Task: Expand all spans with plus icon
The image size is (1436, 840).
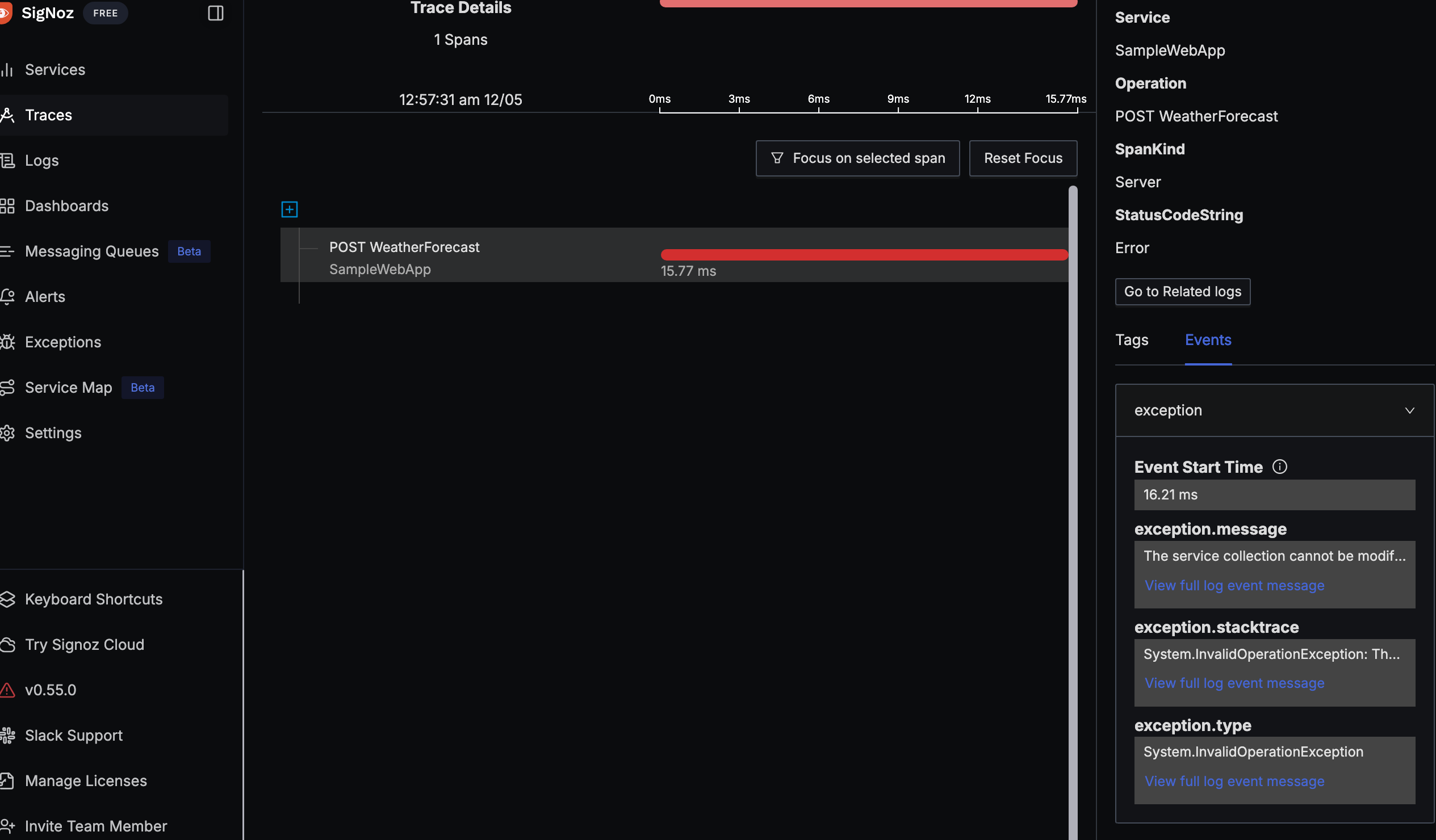Action: coord(290,209)
